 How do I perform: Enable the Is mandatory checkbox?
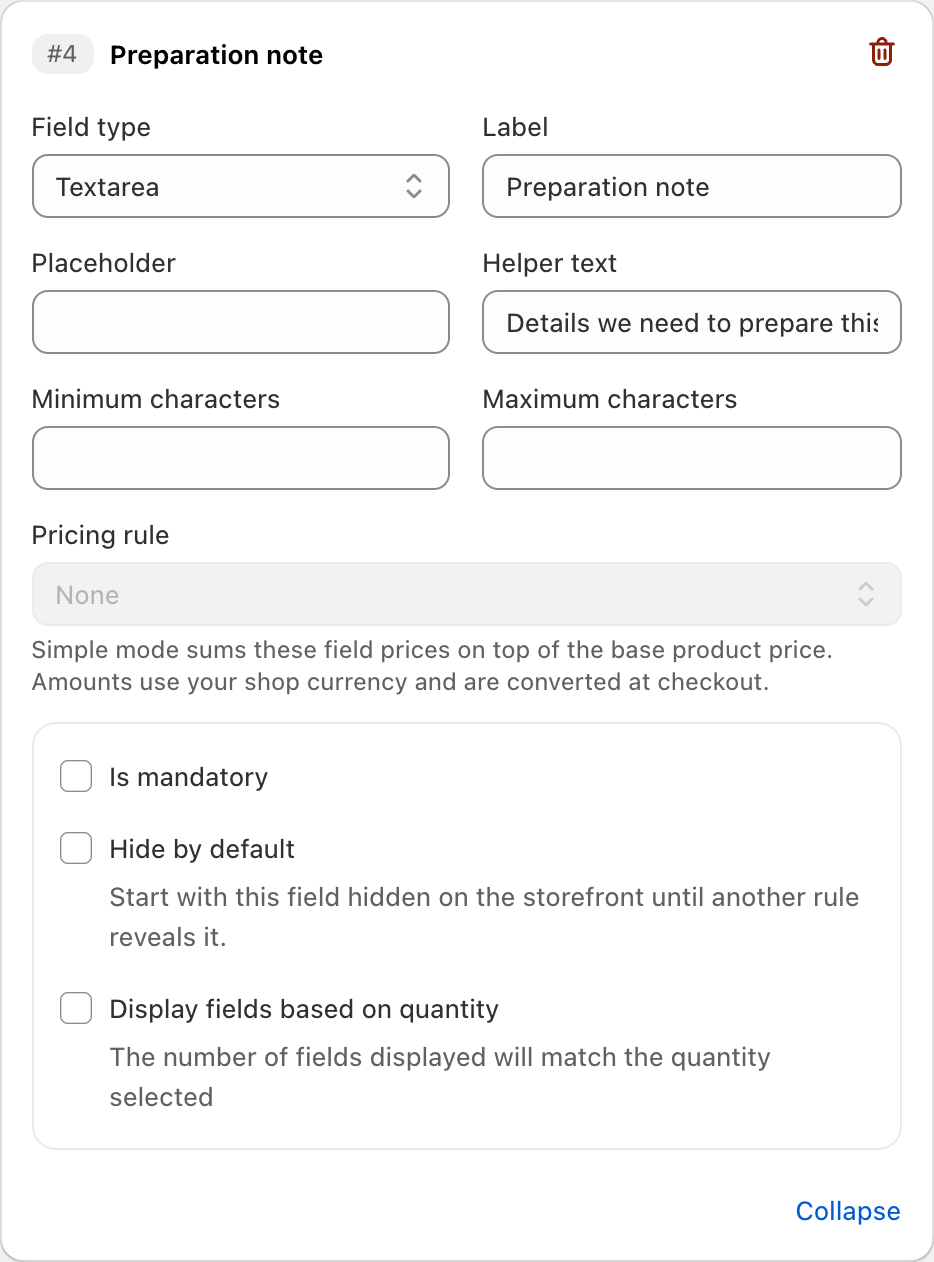click(x=76, y=777)
